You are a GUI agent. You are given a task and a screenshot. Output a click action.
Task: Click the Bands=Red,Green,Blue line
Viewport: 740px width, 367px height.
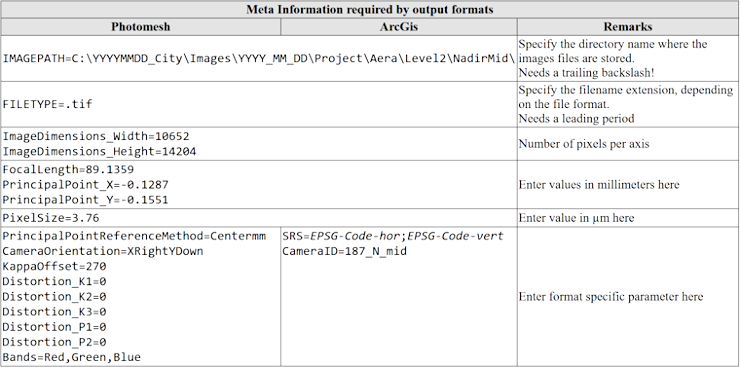72,357
